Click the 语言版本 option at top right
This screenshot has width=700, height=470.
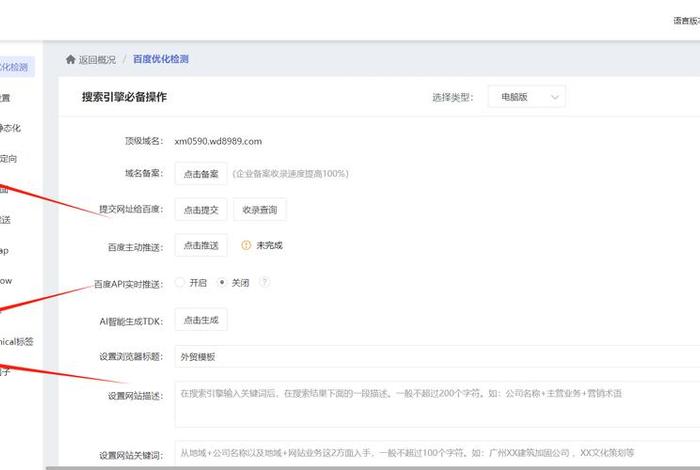[x=687, y=21]
